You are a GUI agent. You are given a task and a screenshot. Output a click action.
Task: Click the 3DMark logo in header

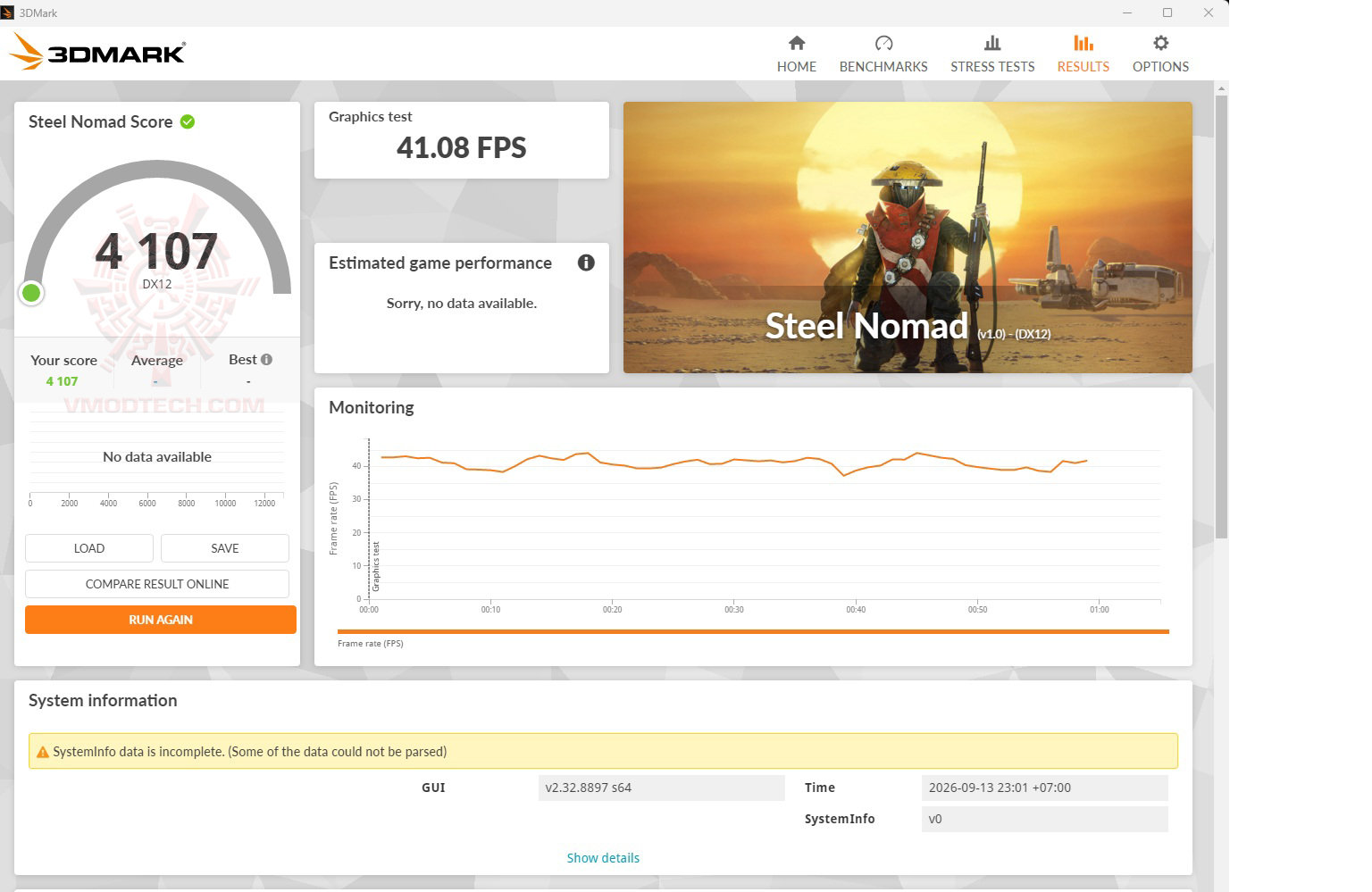(x=97, y=53)
